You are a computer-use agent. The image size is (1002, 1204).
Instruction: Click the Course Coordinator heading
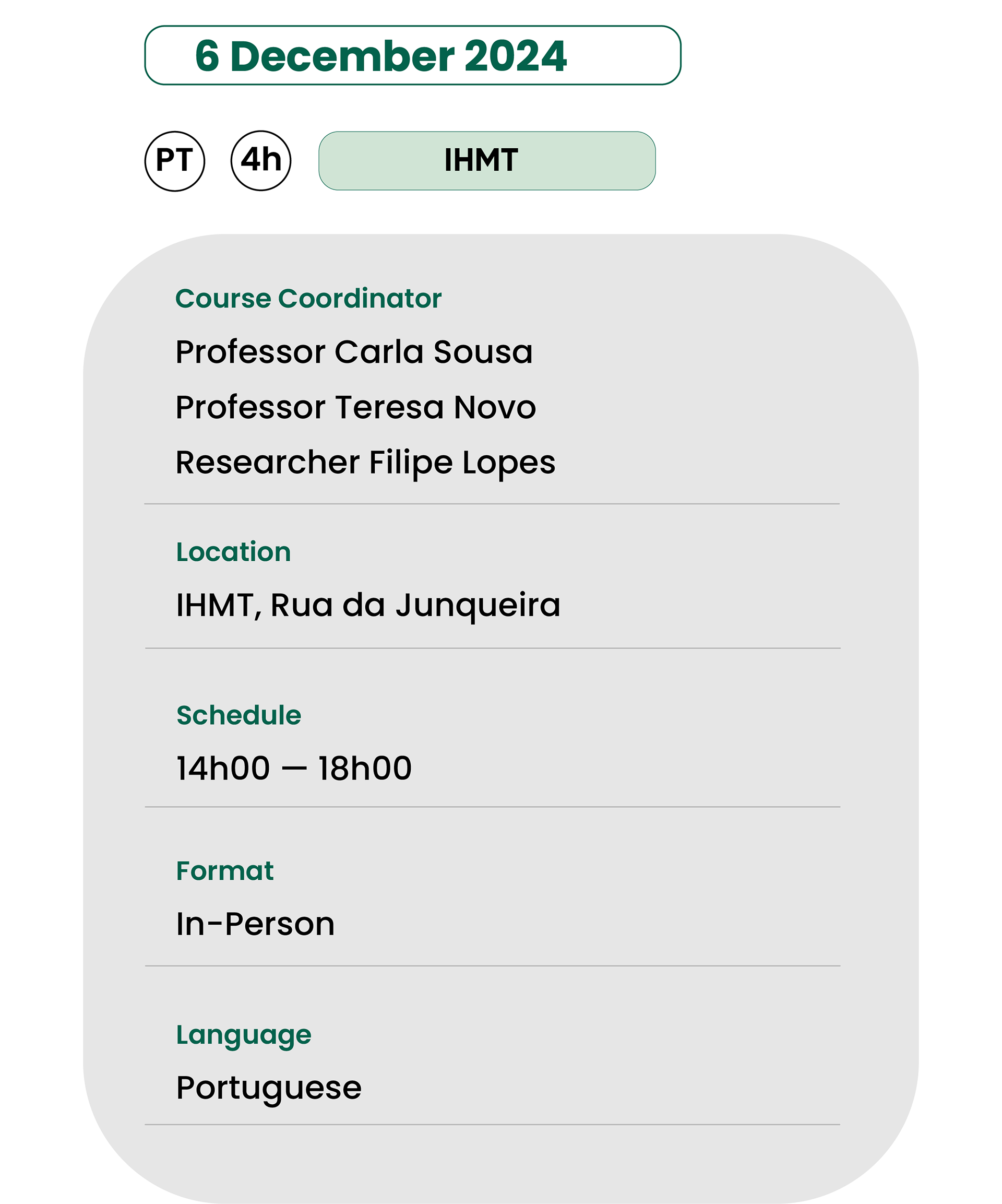pyautogui.click(x=308, y=299)
